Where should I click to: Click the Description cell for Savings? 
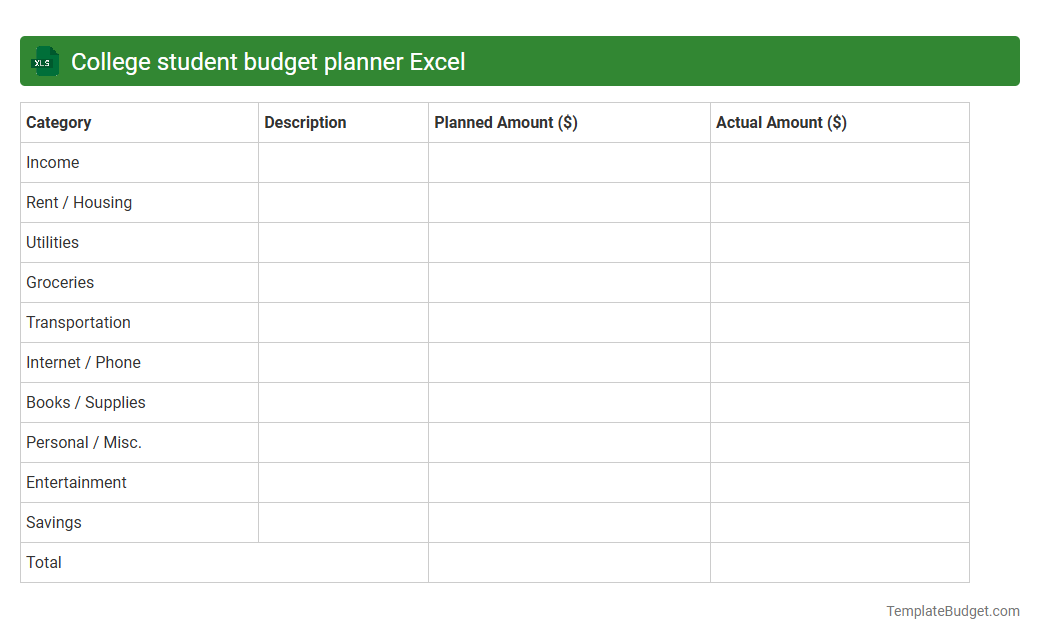click(343, 522)
